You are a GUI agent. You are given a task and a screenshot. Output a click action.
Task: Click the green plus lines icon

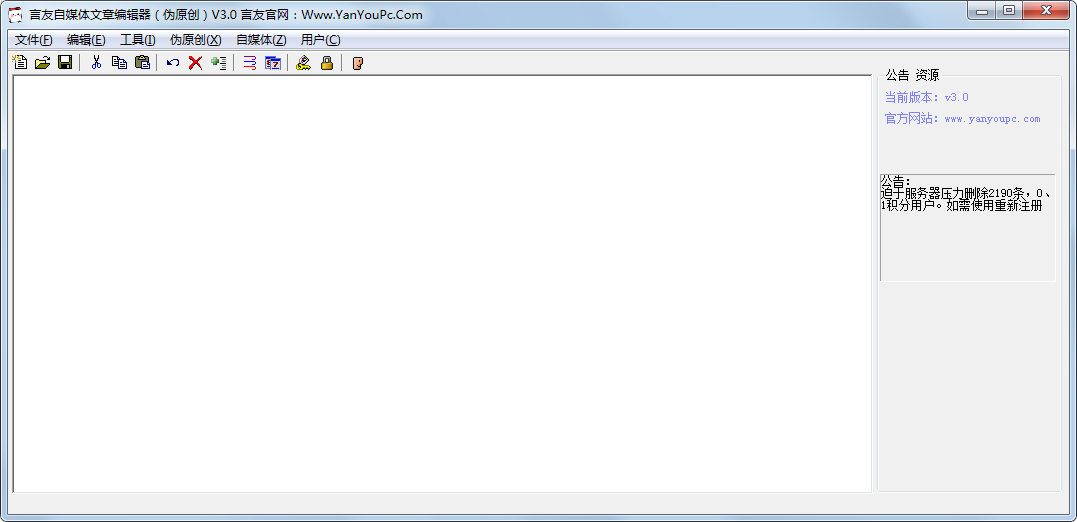click(218, 63)
